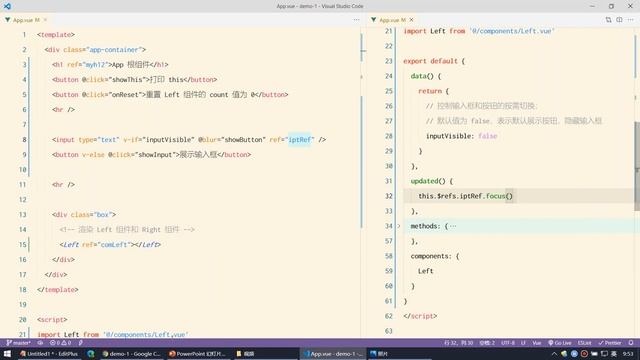Click the Prettier status bar item
This screenshot has height=360, width=640.
pyautogui.click(x=609, y=343)
